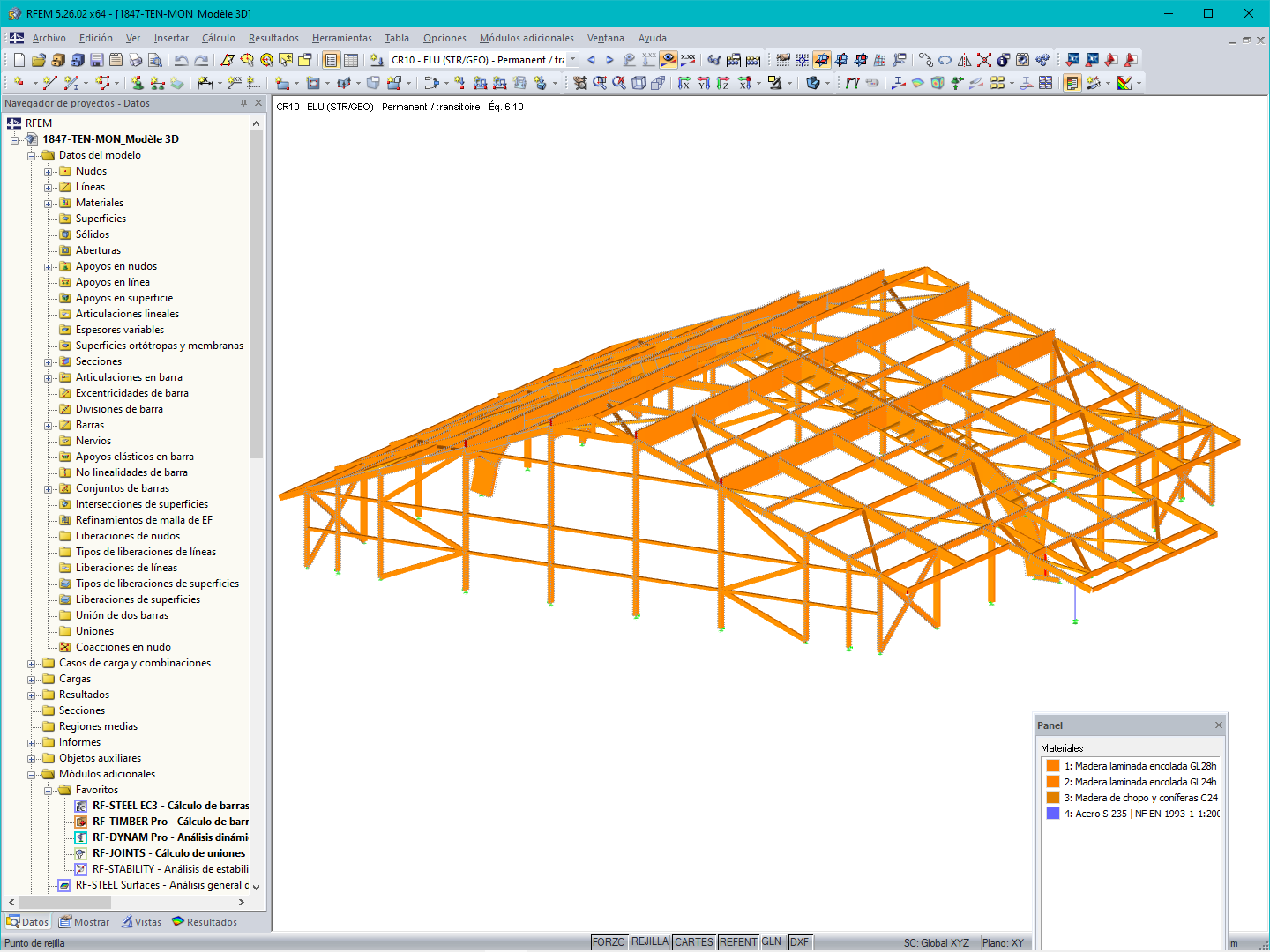Activate the isometric view icon in toolbar

coord(639,83)
